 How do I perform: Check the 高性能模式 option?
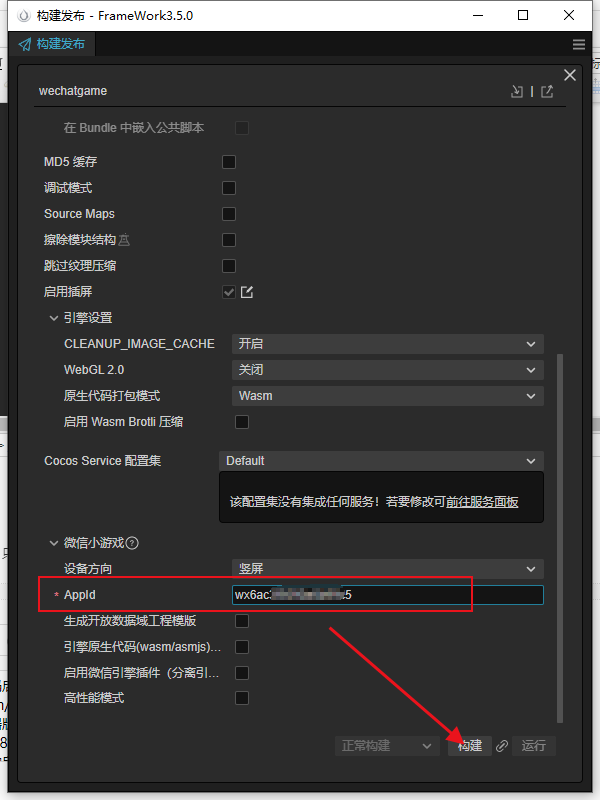pyautogui.click(x=241, y=698)
